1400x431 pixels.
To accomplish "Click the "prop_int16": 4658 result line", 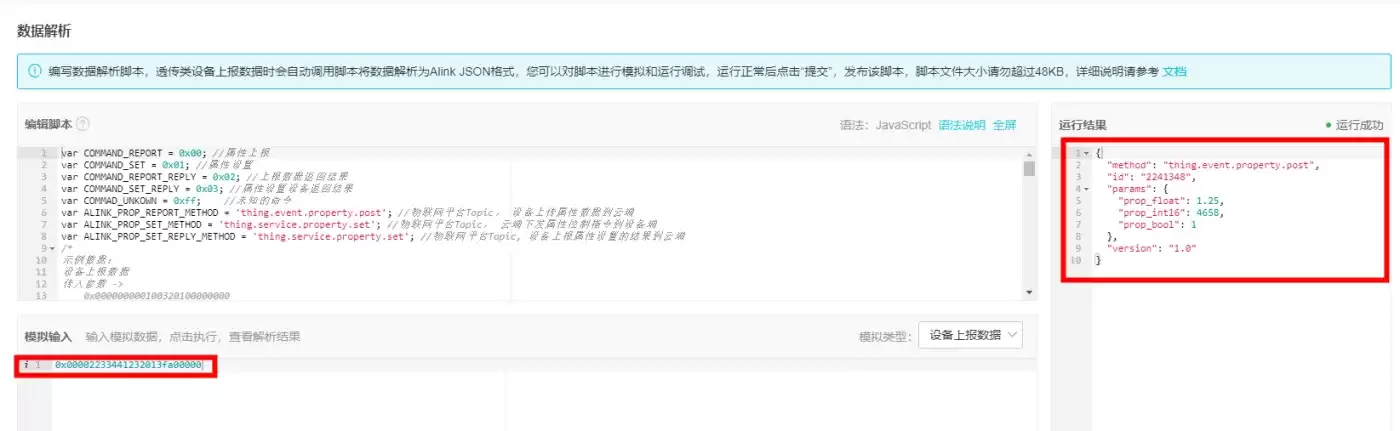I will (x=1168, y=212).
